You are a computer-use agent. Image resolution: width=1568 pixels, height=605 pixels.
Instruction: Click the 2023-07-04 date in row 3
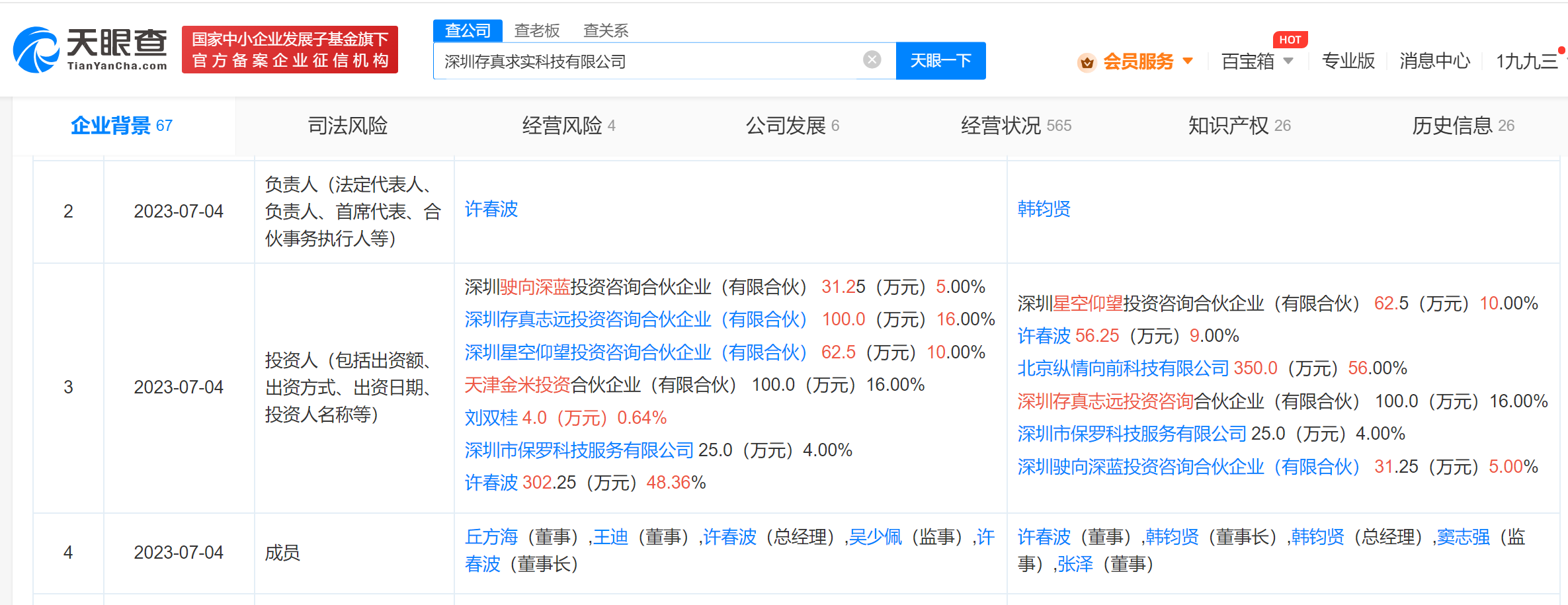(179, 387)
